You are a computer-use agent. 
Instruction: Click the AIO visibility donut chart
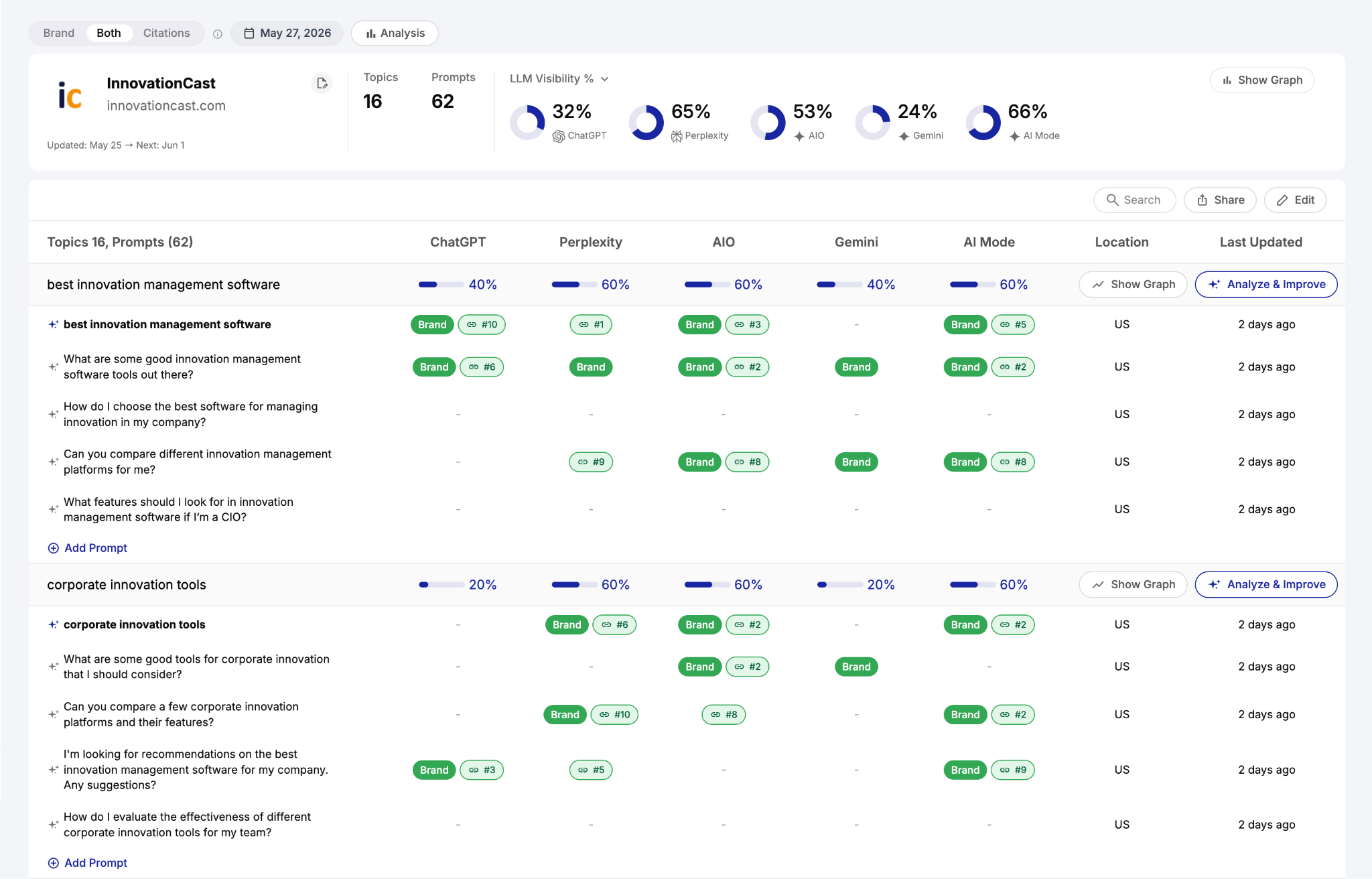coord(768,123)
